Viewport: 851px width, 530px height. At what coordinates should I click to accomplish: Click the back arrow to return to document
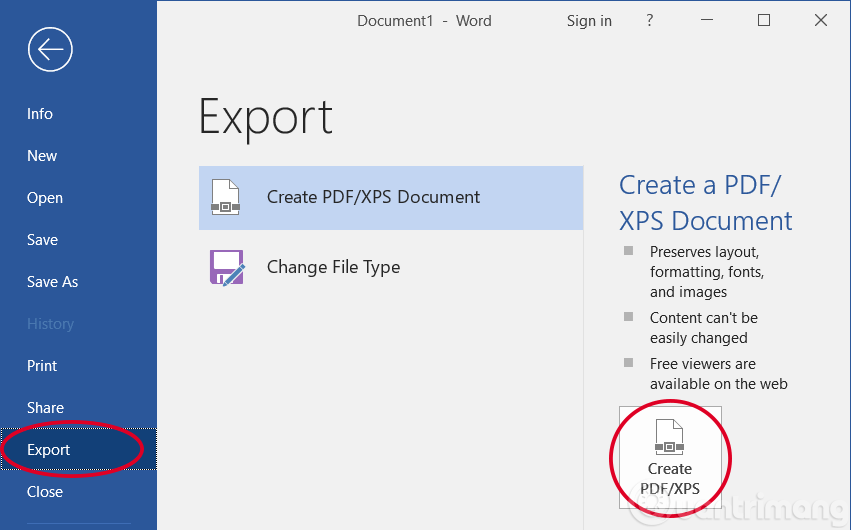(x=50, y=49)
